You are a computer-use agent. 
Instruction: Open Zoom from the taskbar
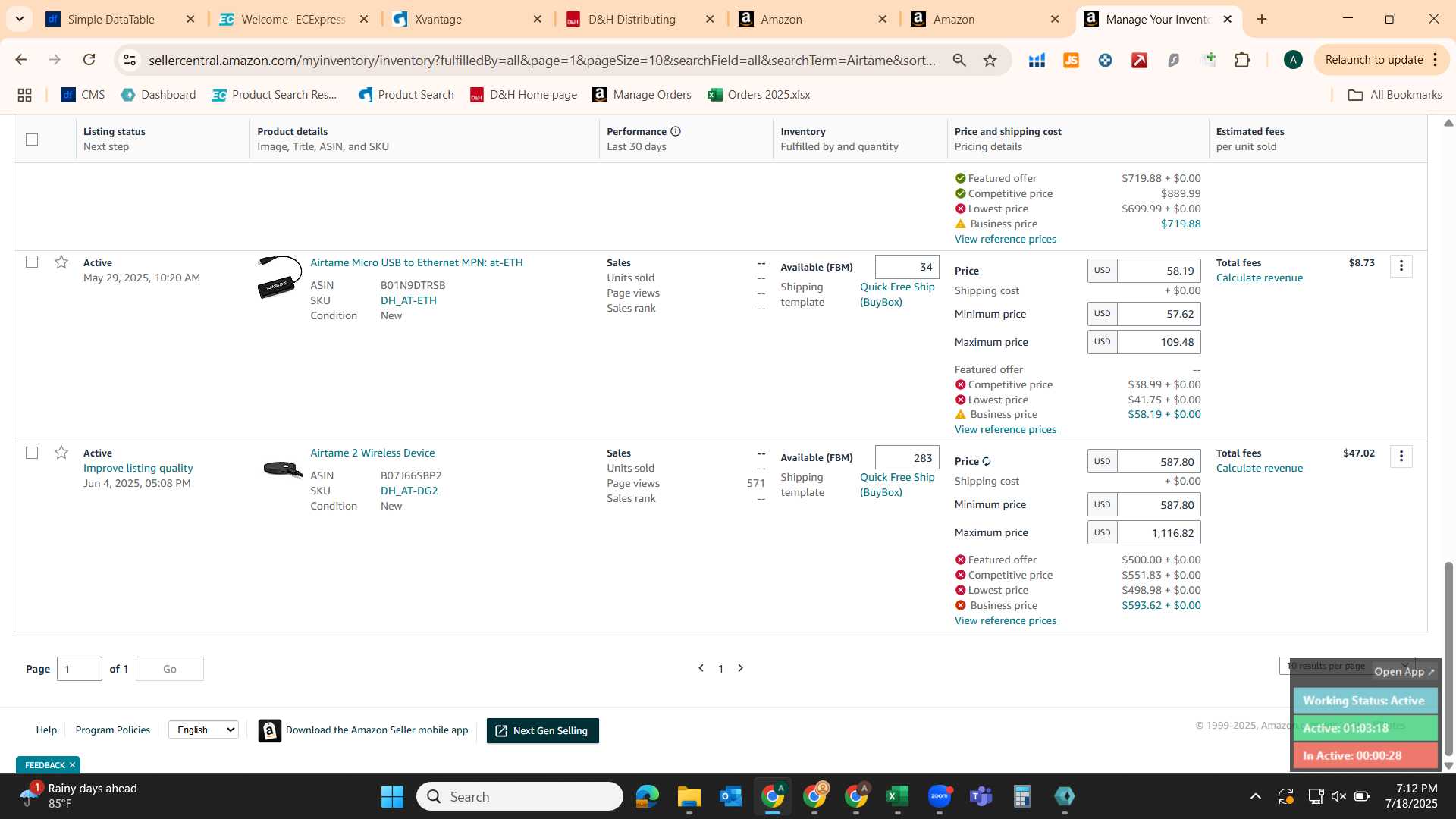click(x=939, y=796)
